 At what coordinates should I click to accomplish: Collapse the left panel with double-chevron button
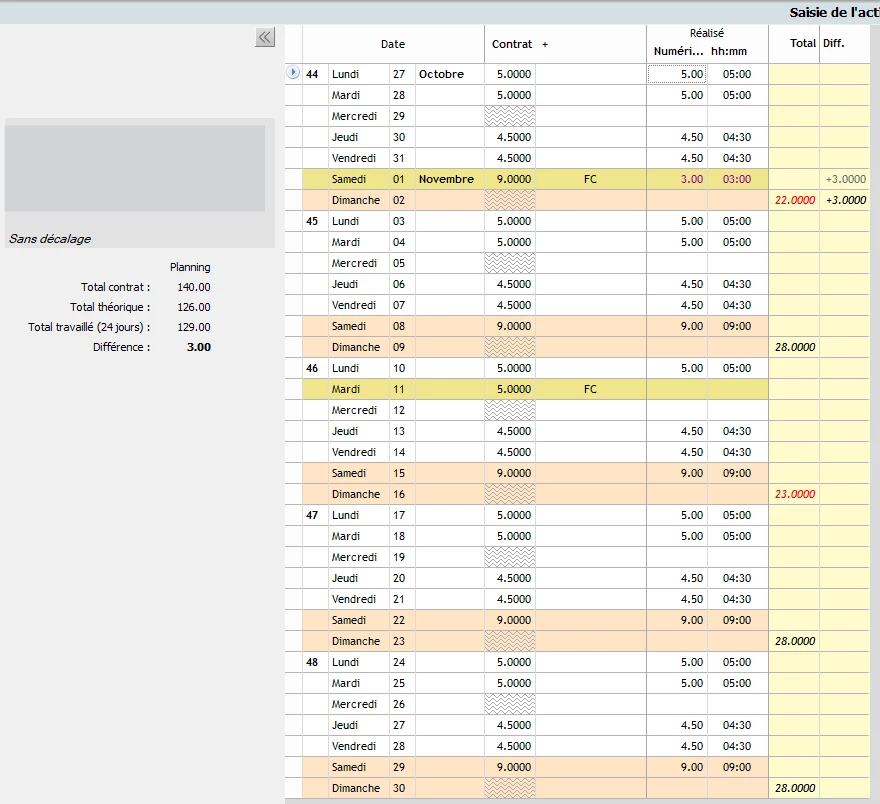265,38
